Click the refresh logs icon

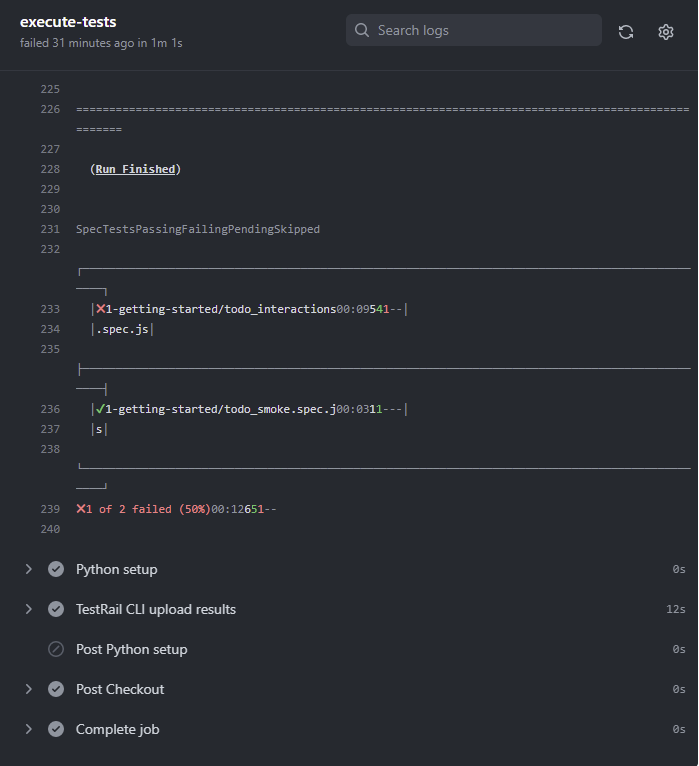626,31
